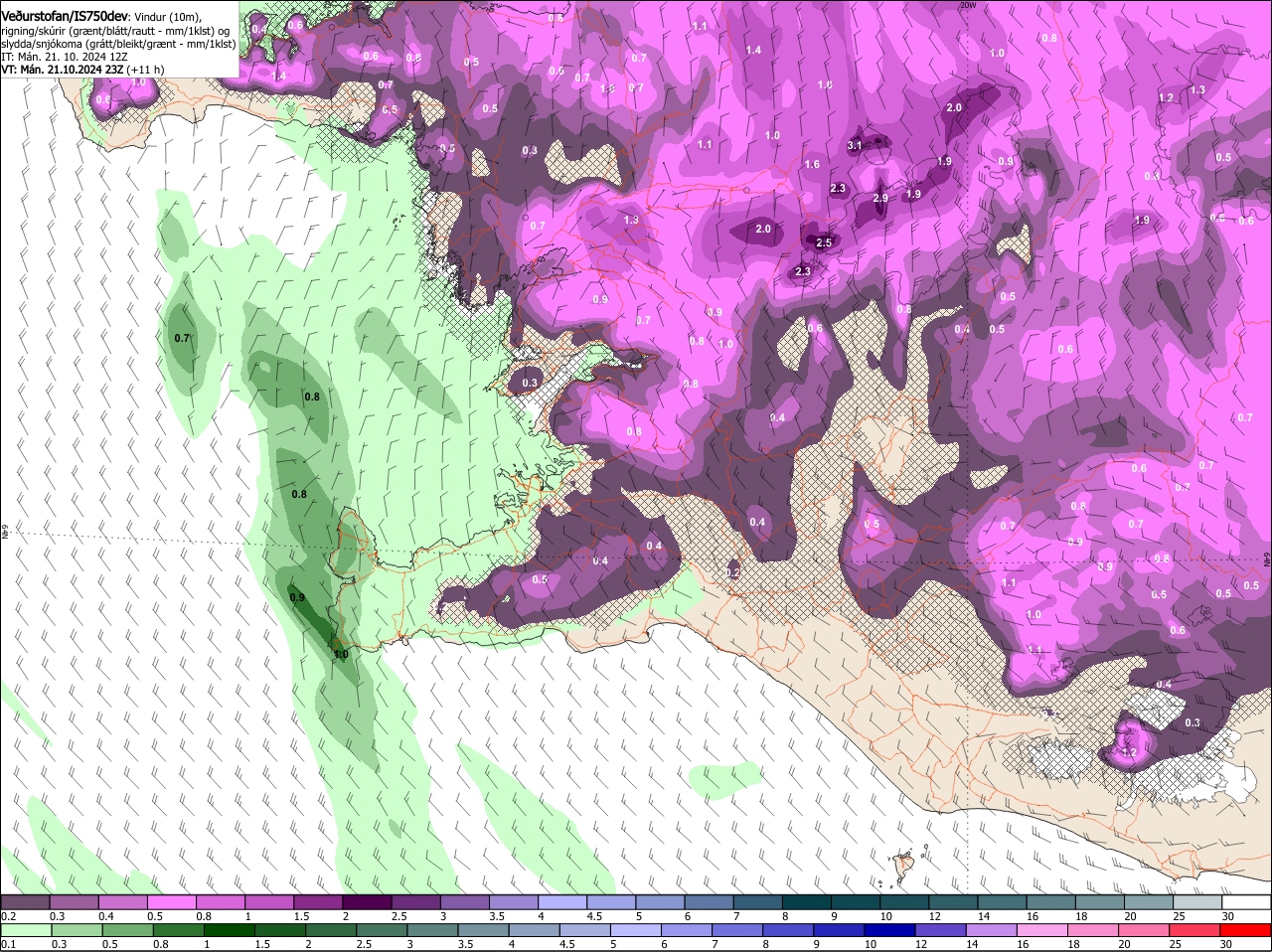Click the 2.5 snowfall value on map
This screenshot has width=1272, height=952.
point(824,242)
